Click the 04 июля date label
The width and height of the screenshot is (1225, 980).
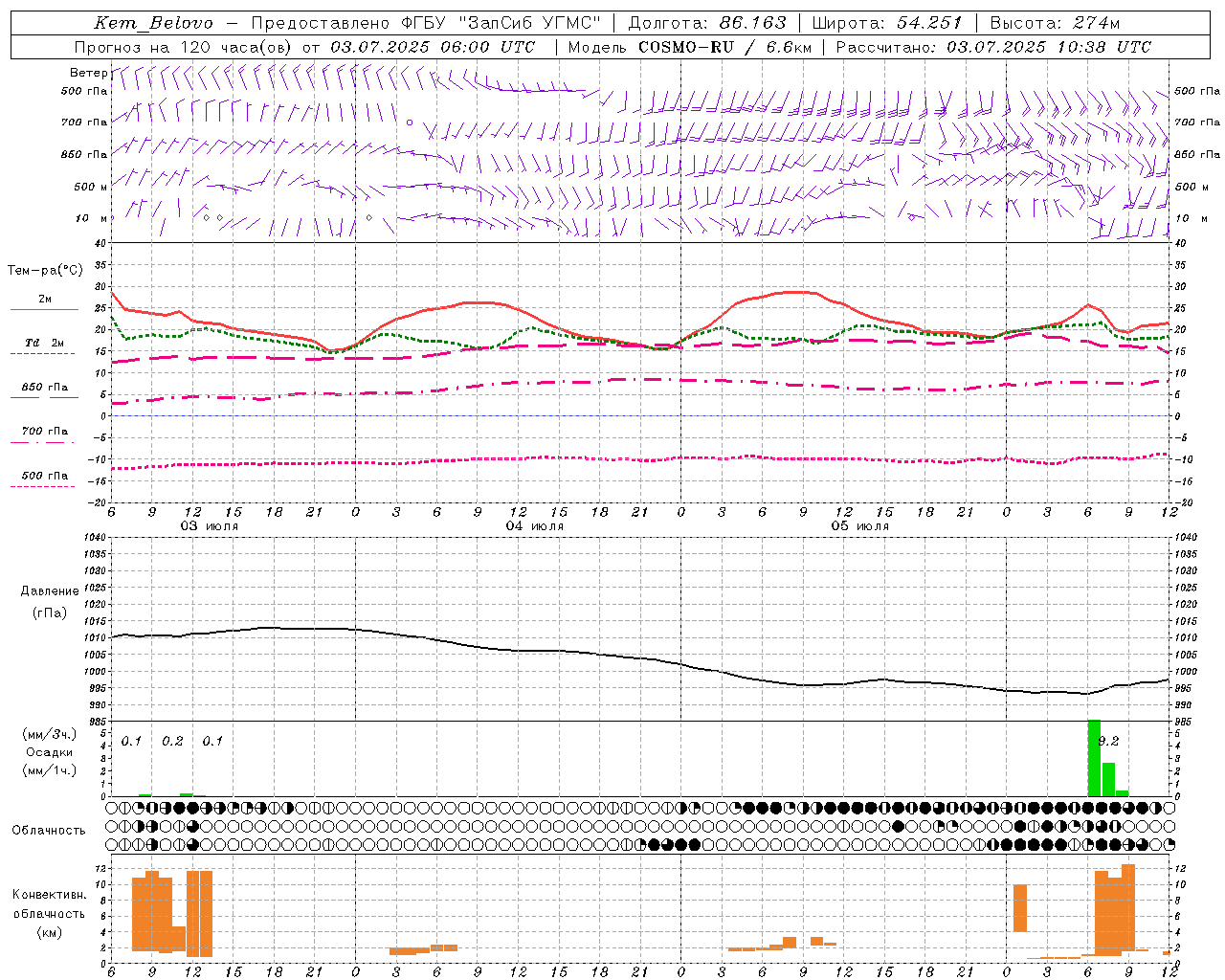point(535,526)
